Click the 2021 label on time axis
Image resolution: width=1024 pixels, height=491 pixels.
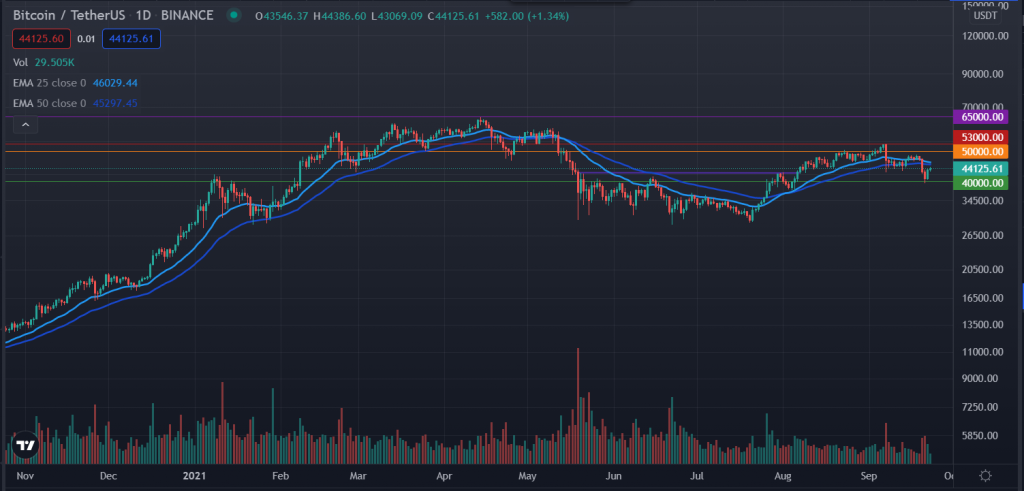click(196, 475)
